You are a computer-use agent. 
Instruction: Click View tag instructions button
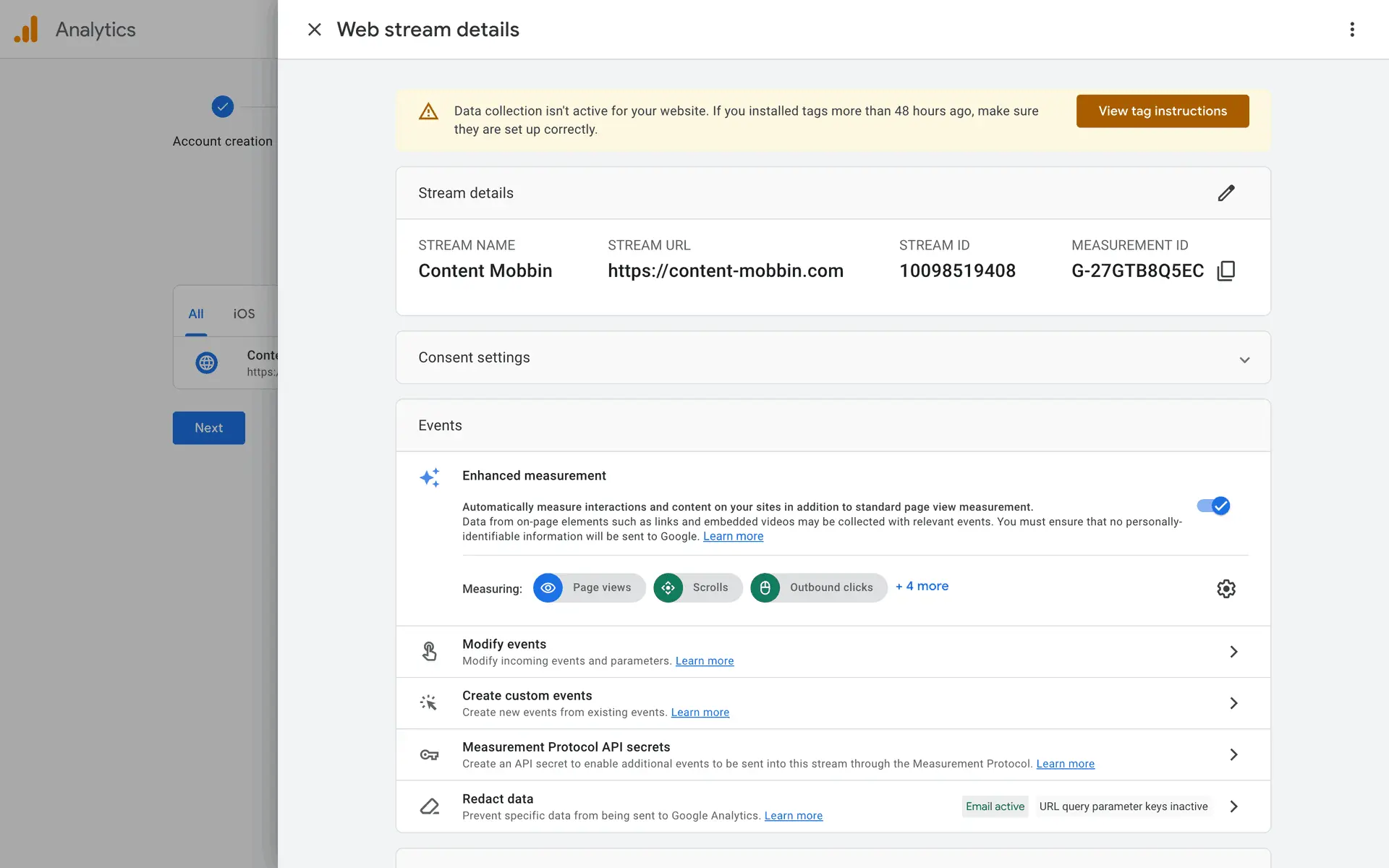[1162, 111]
